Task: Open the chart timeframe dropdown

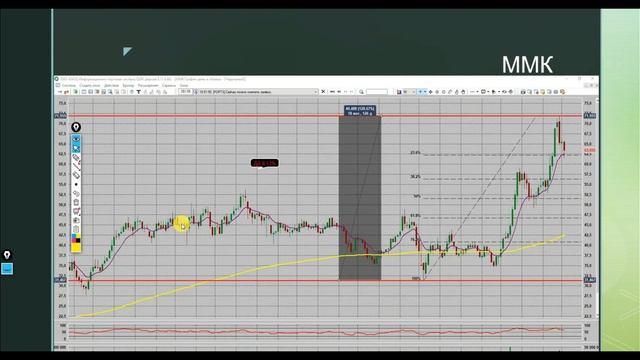Action: [x=409, y=92]
